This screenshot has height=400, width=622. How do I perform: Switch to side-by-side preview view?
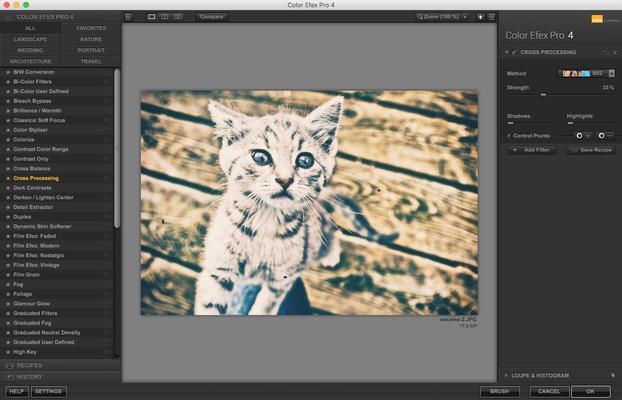click(x=178, y=17)
